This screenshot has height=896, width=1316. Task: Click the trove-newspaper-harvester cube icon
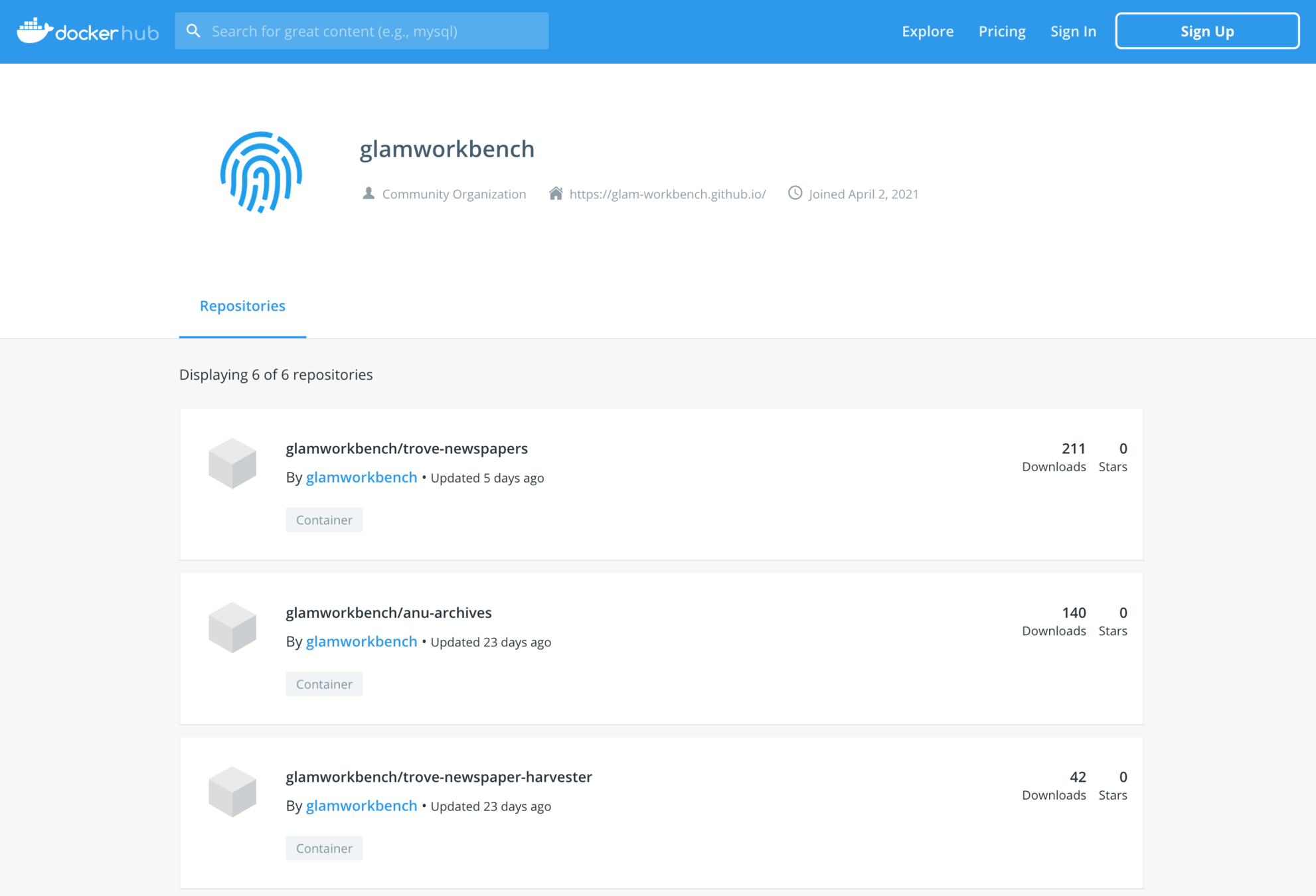232,791
